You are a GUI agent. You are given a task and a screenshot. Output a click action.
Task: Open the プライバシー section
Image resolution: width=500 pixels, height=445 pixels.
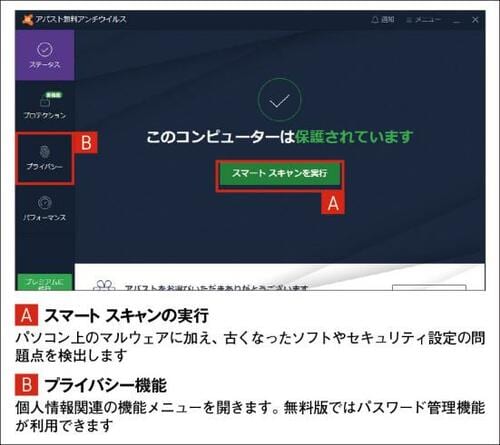pyautogui.click(x=45, y=158)
